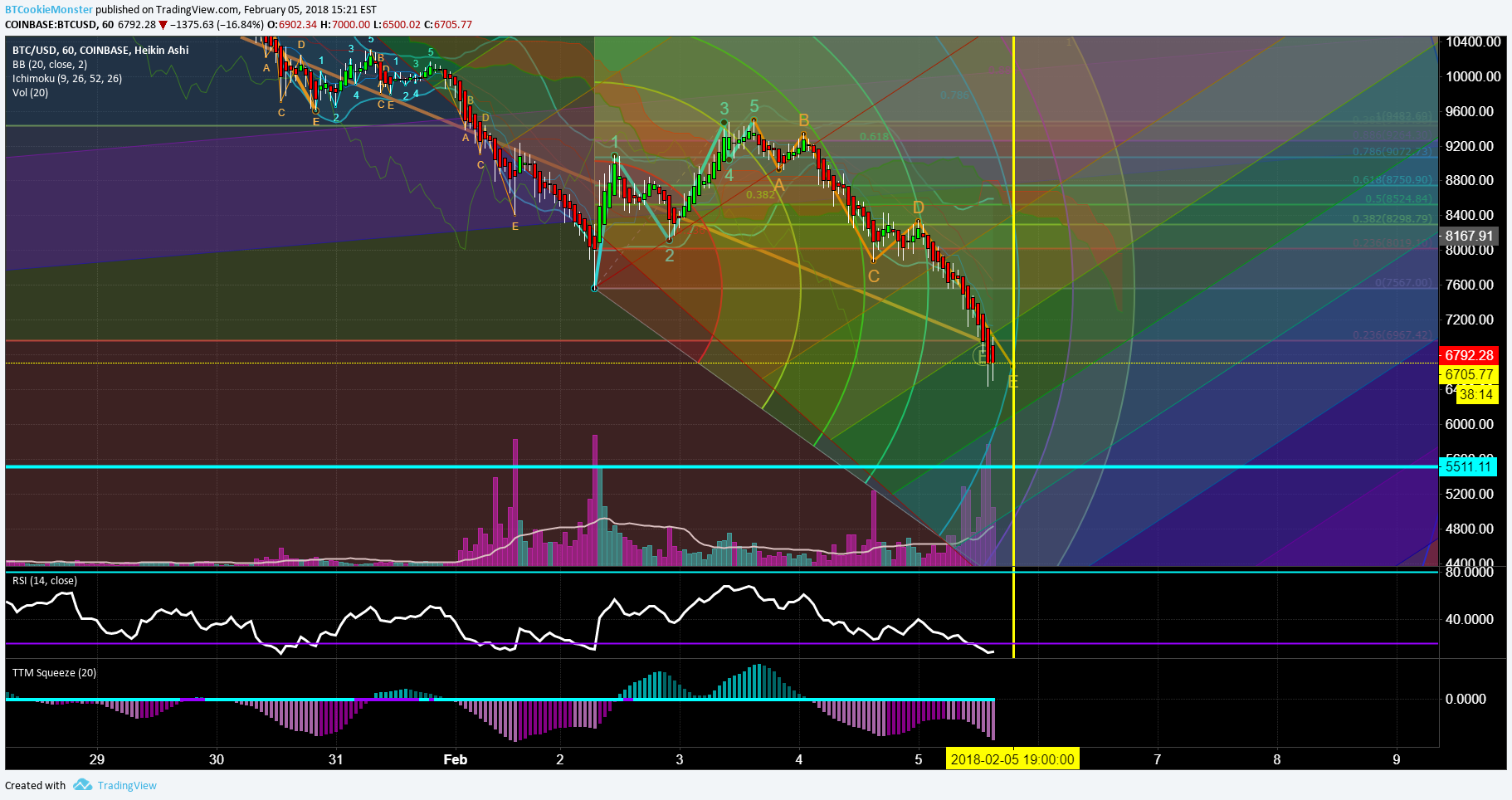Click the TradingView cloud logo icon
The height and width of the screenshot is (800, 1512).
82,785
